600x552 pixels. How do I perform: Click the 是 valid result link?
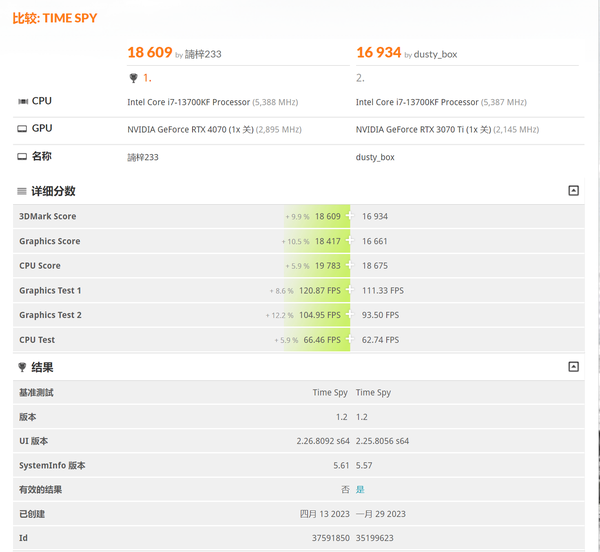click(x=360, y=489)
